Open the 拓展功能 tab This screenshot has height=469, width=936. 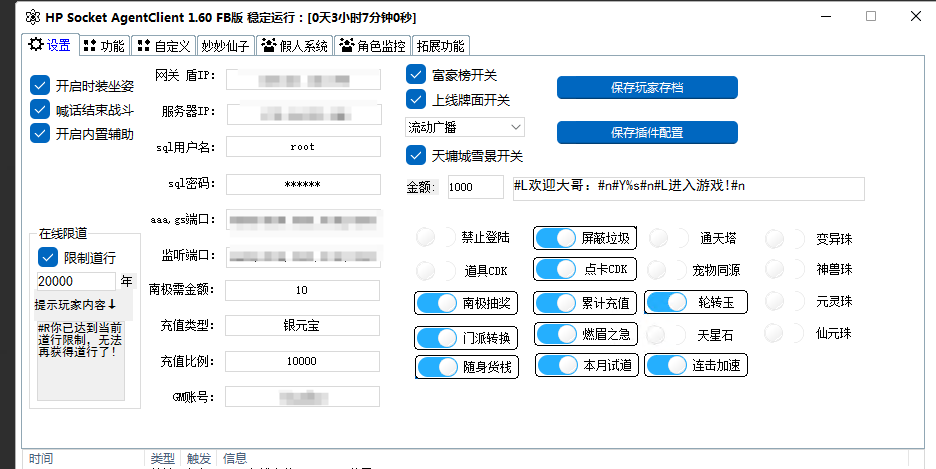441,46
